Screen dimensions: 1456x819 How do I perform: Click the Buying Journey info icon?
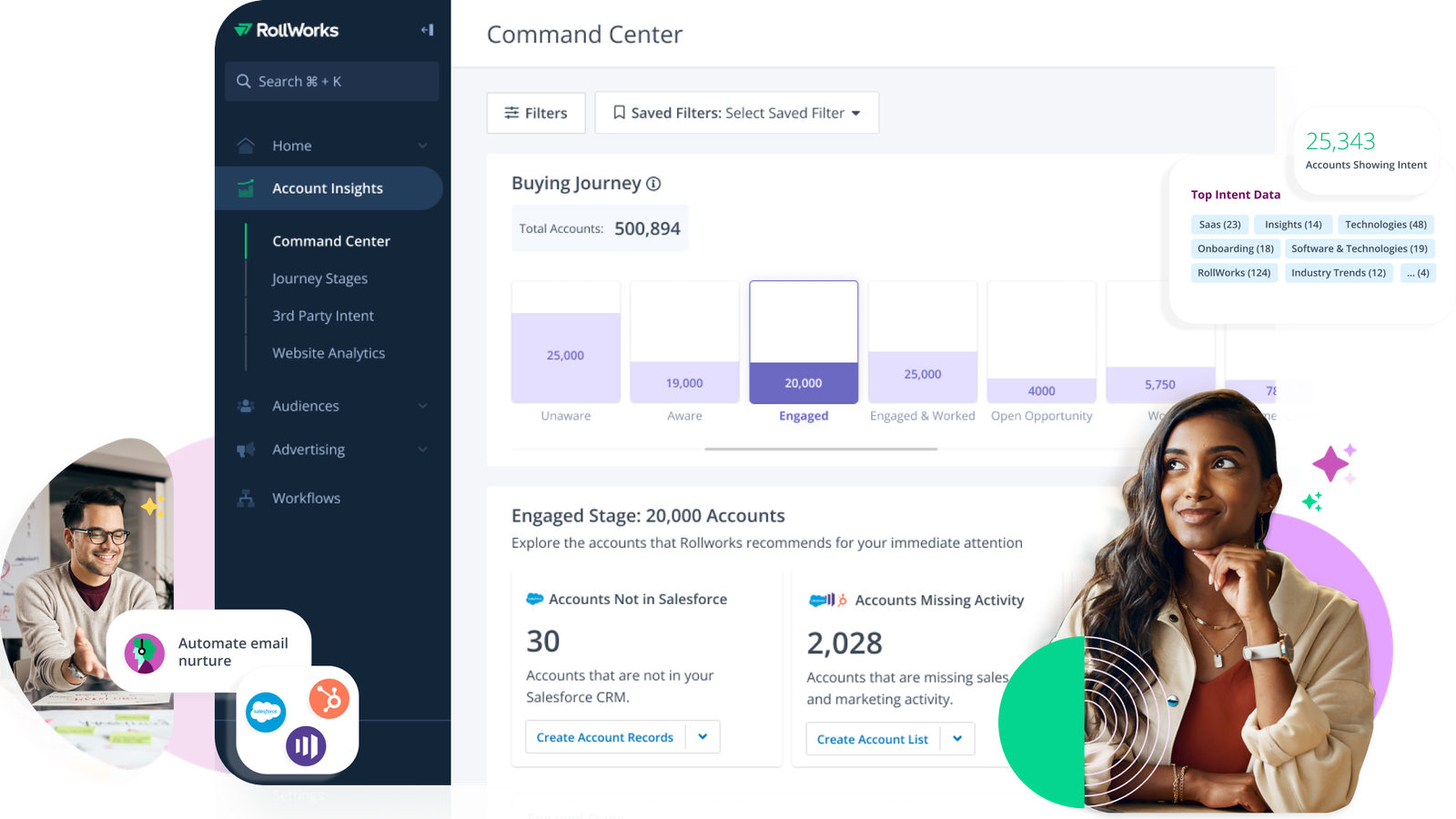(653, 184)
